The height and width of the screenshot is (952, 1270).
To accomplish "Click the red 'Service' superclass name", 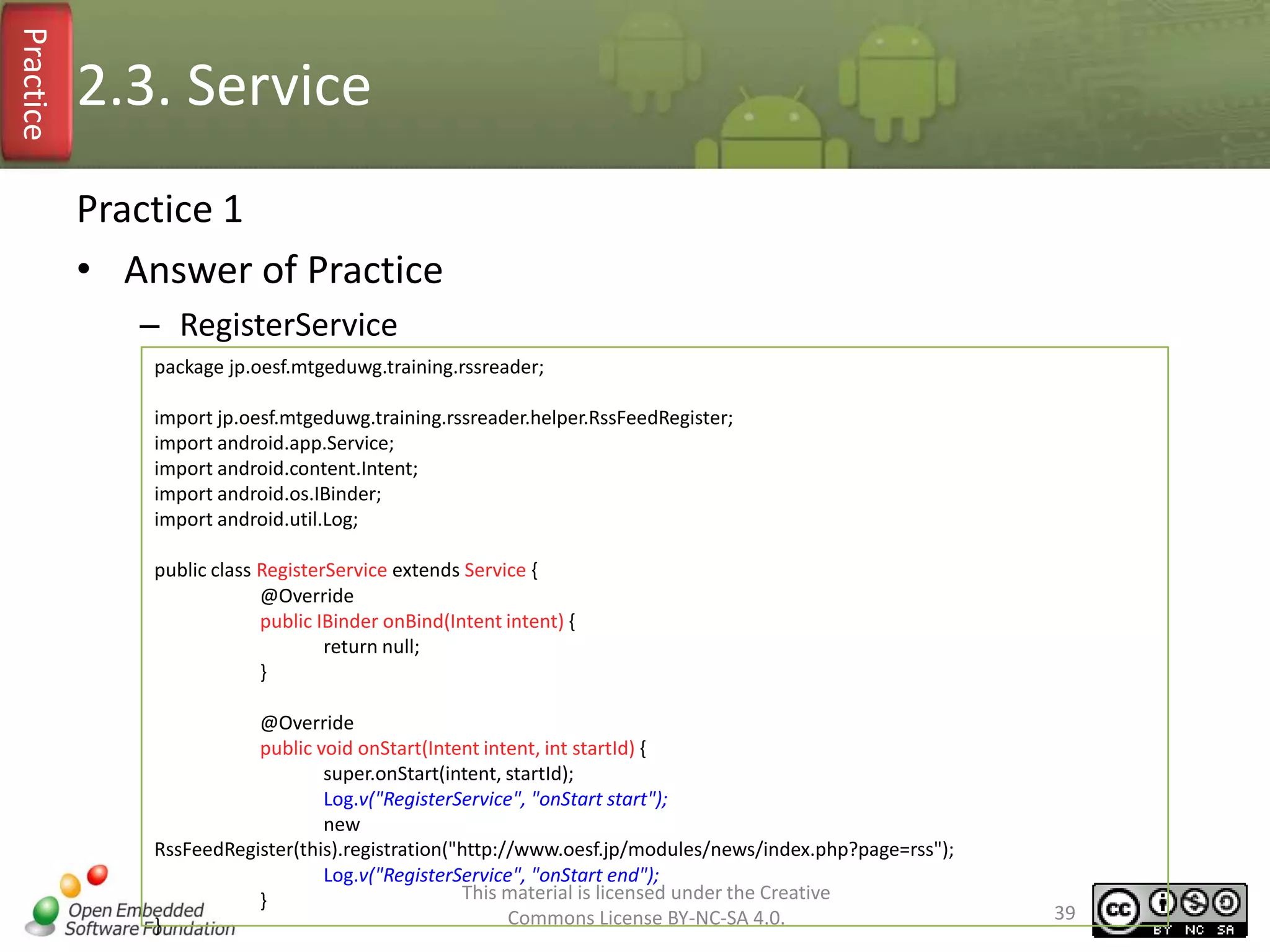I will click(x=495, y=570).
